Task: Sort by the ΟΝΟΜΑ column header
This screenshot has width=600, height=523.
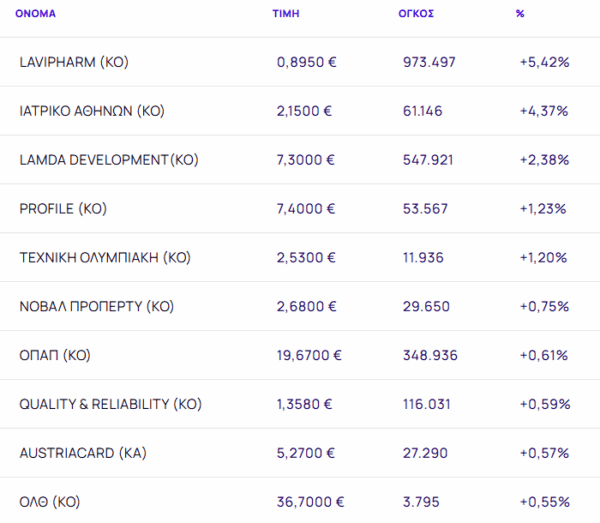Action: pos(35,13)
